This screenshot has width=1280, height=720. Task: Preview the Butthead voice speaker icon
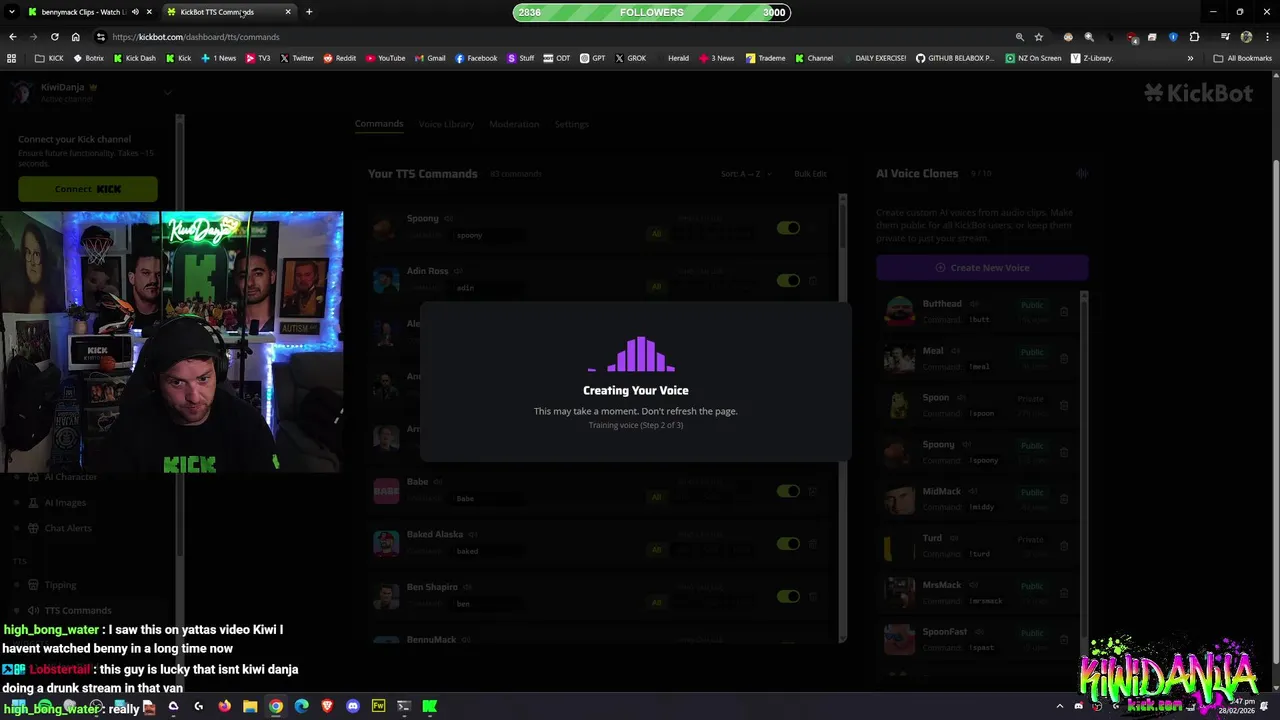point(972,304)
